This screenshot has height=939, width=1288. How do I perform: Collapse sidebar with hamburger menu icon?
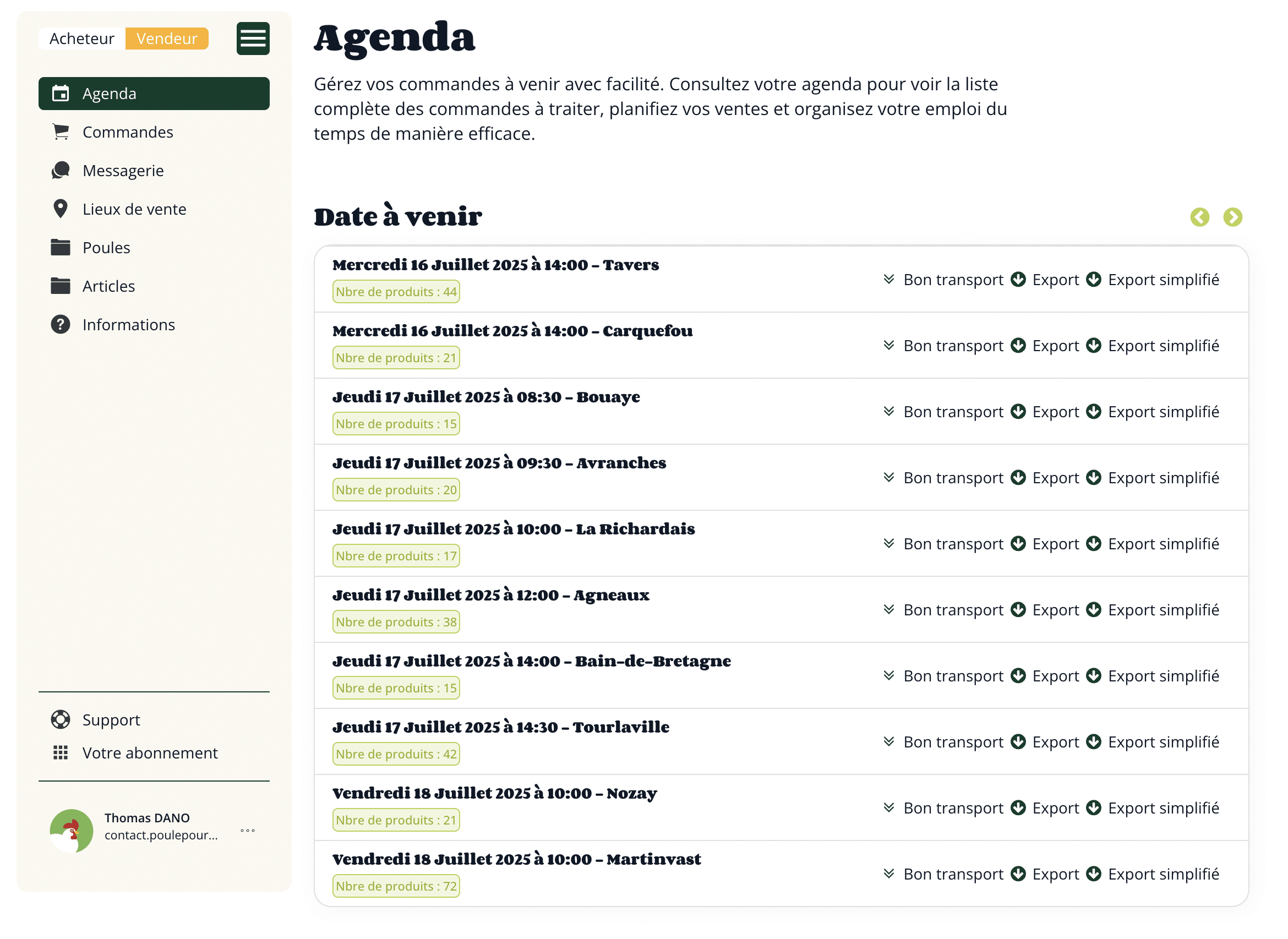tap(253, 39)
